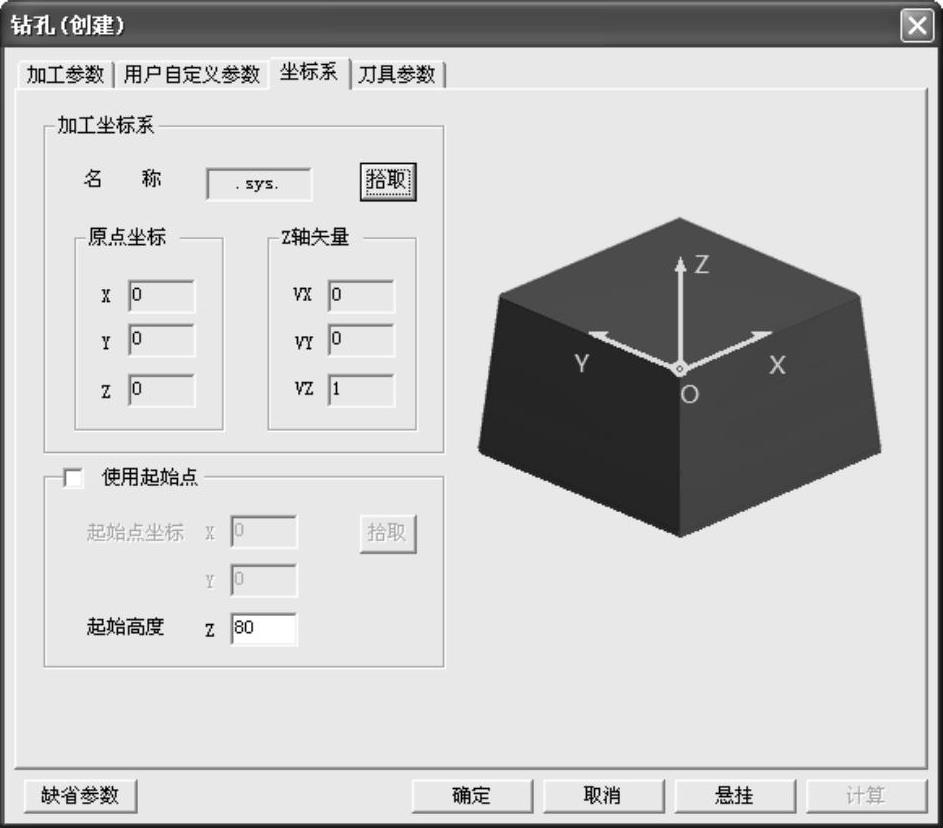Click origin point O in the preview
Screen dimensions: 943x828
tap(679, 369)
